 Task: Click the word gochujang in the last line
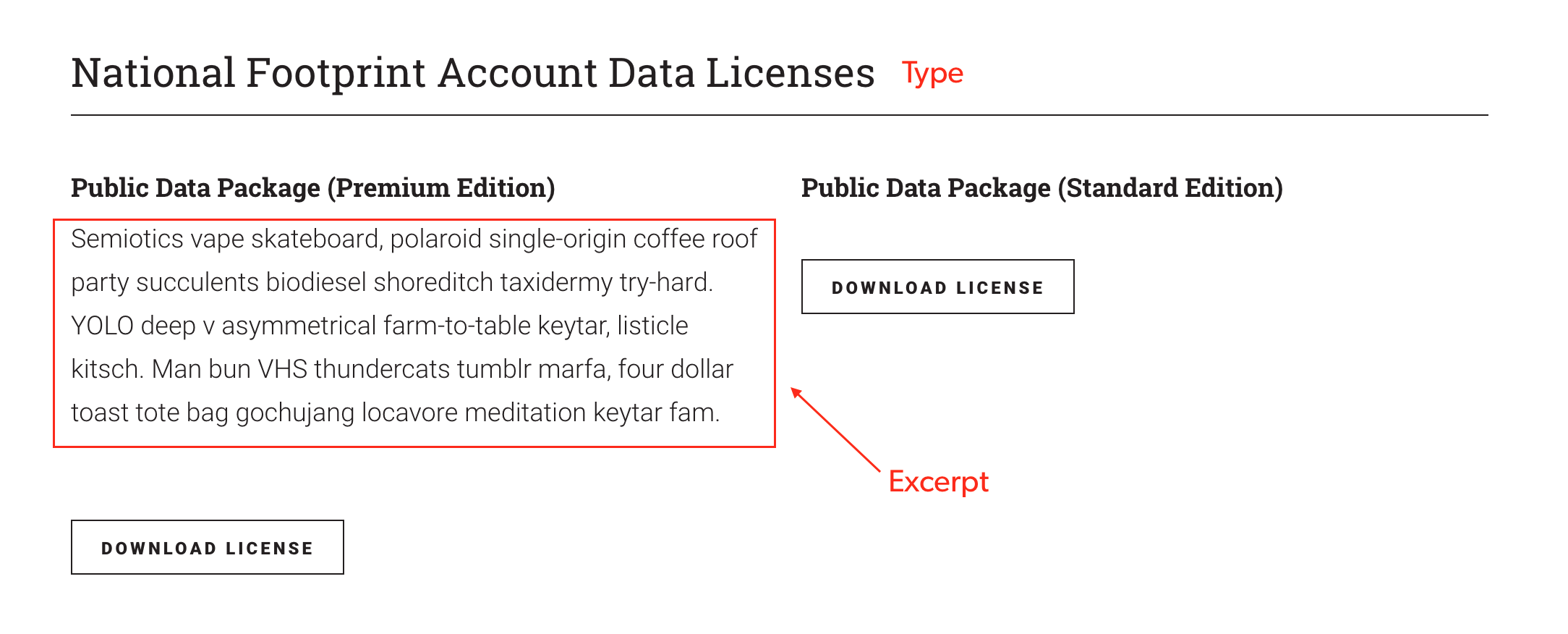tap(295, 413)
